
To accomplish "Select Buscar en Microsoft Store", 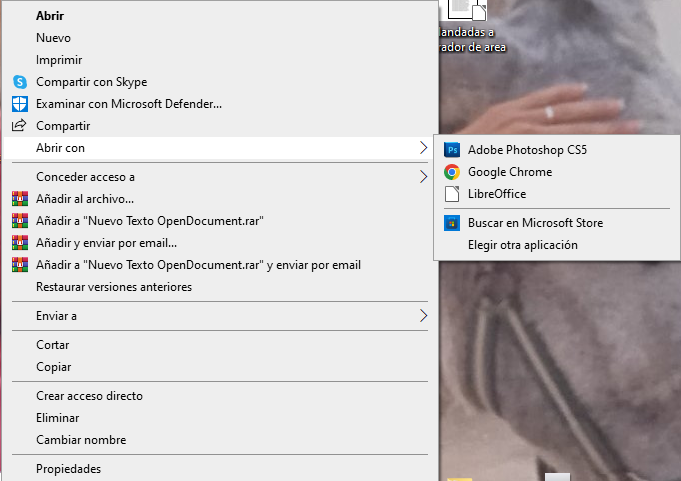I will point(557,223).
